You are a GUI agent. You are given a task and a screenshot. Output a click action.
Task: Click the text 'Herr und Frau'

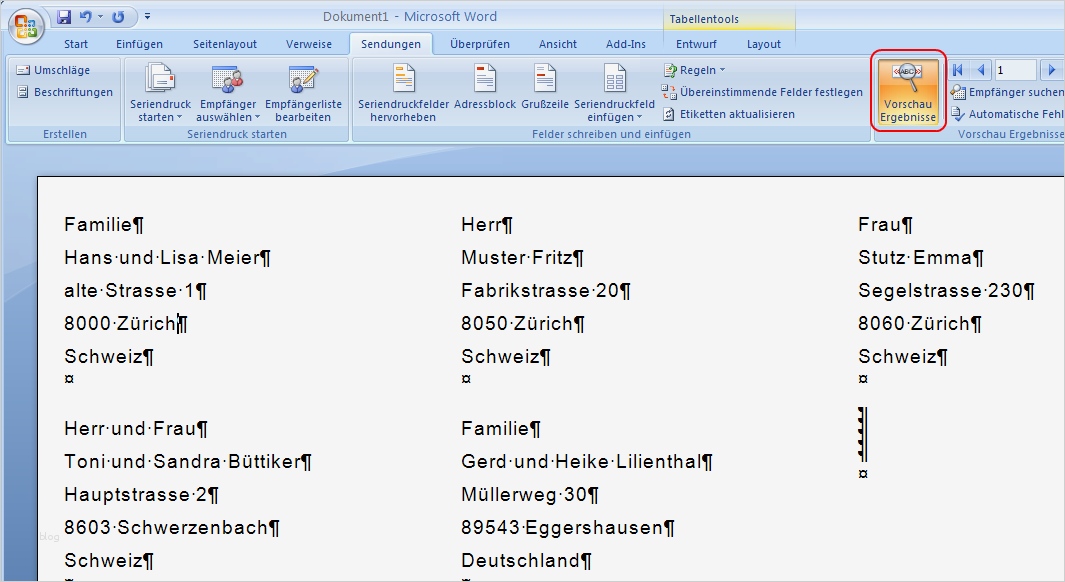click(x=130, y=429)
